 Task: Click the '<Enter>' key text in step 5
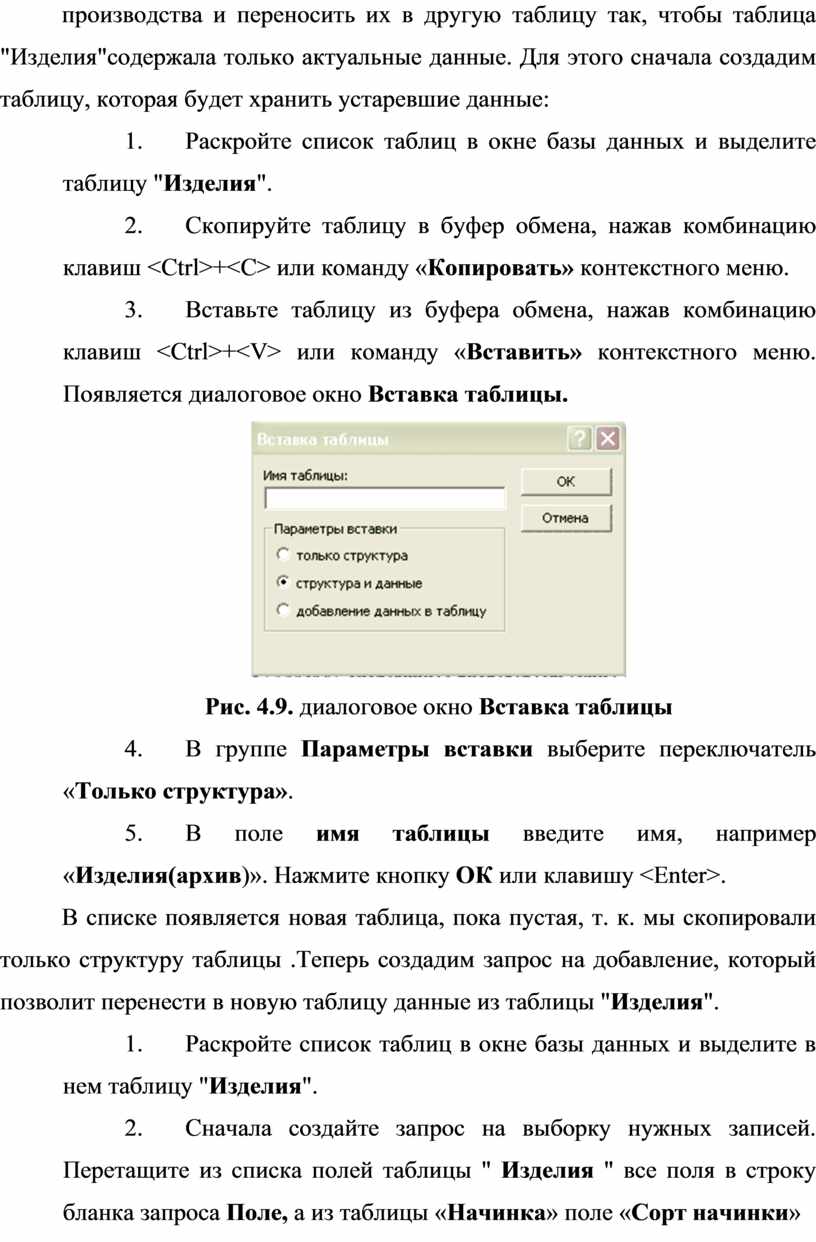[680, 876]
